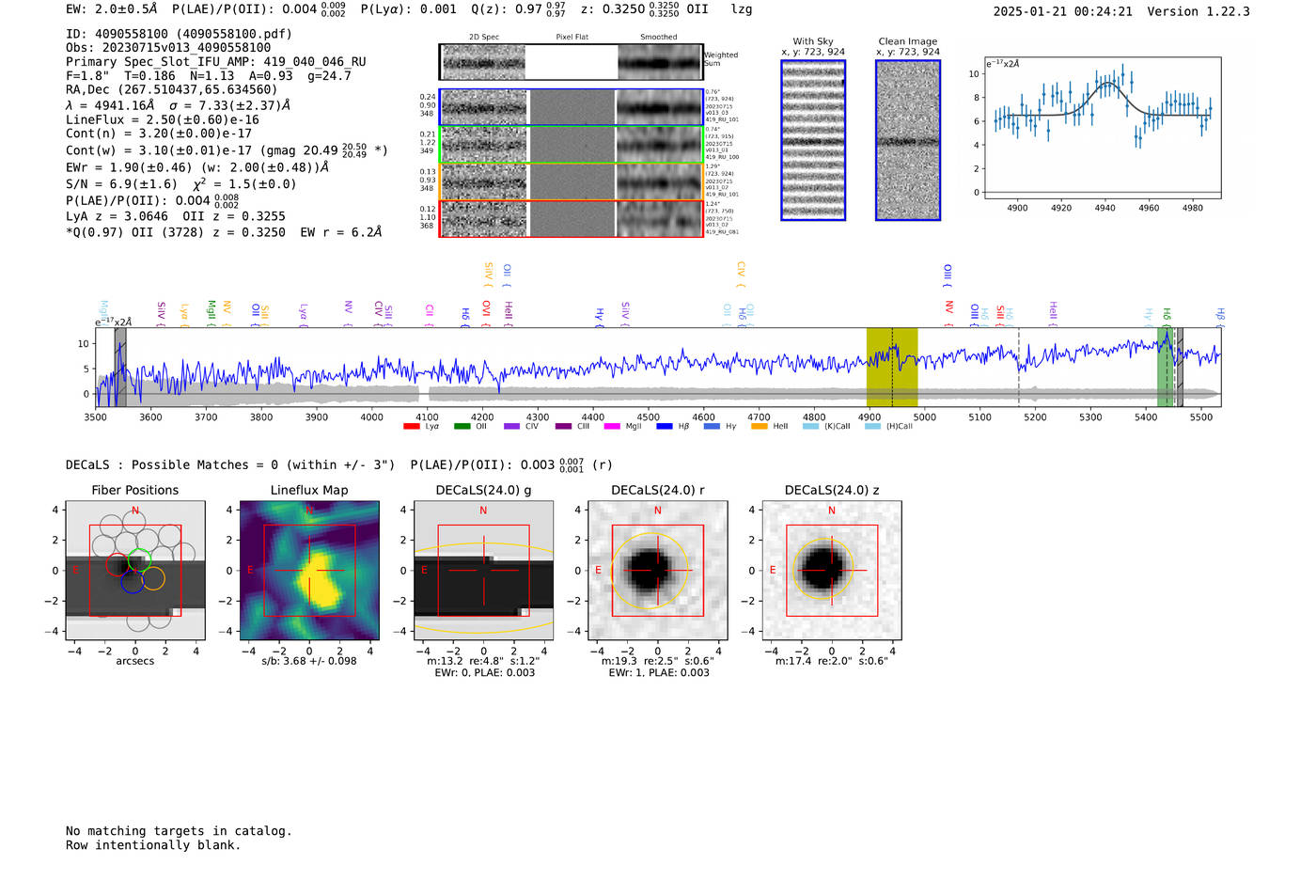Image resolution: width=1316 pixels, height=896 pixels.
Task: Open the DECaLS(24.0) r cutout
Action: coord(658,570)
